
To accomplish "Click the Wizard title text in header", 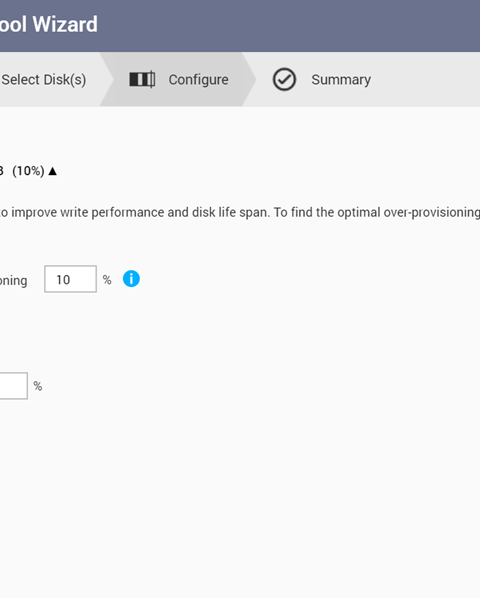I will coord(65,24).
